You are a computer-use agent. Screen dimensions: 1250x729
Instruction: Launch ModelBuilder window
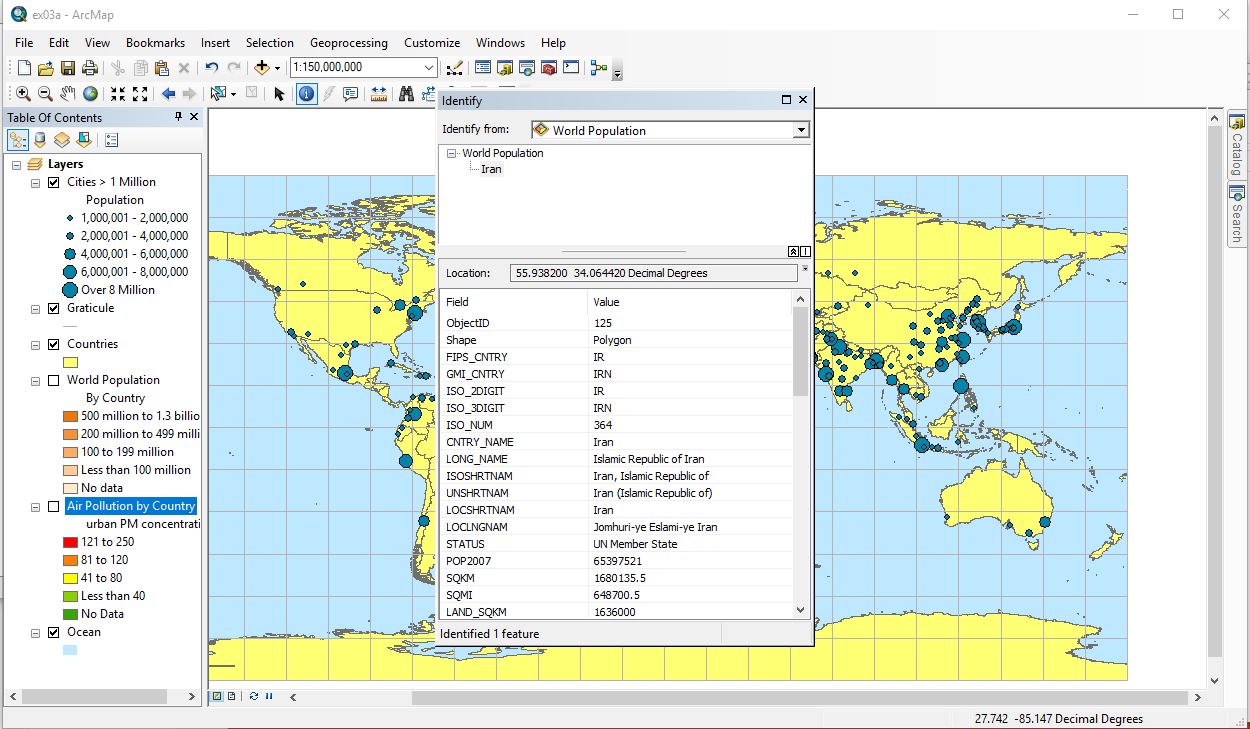tap(599, 68)
